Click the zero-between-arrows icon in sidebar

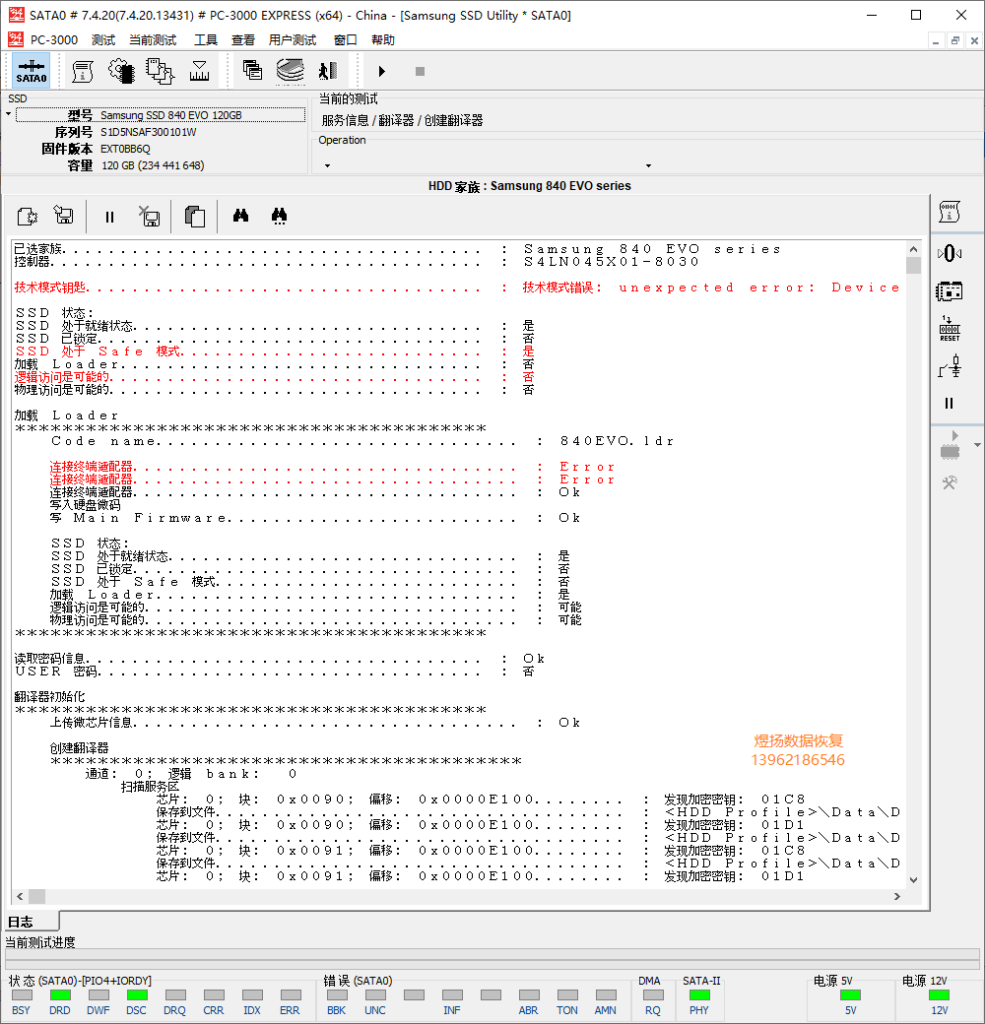[x=949, y=253]
